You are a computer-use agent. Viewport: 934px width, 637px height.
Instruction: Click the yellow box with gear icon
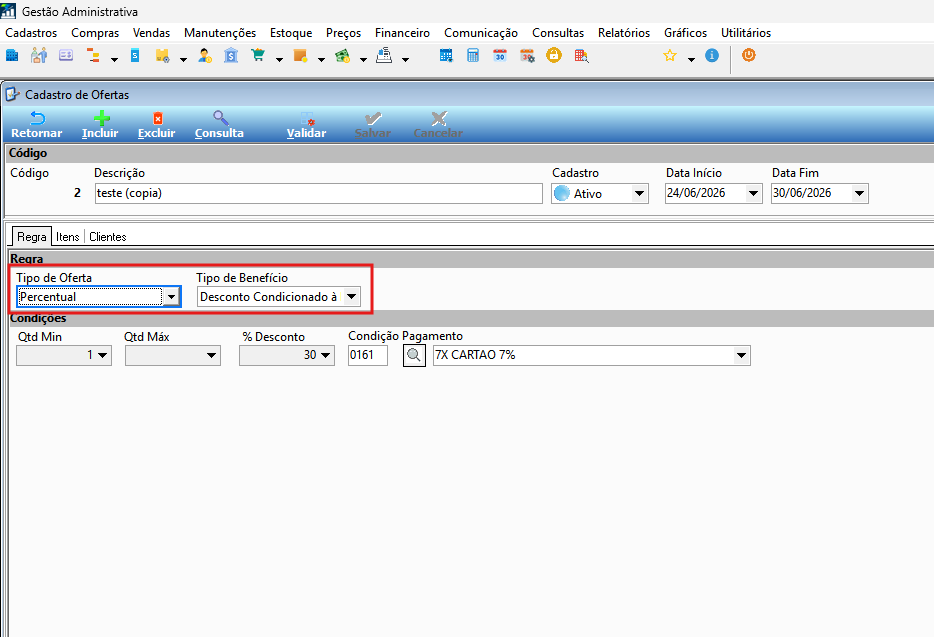[162, 56]
